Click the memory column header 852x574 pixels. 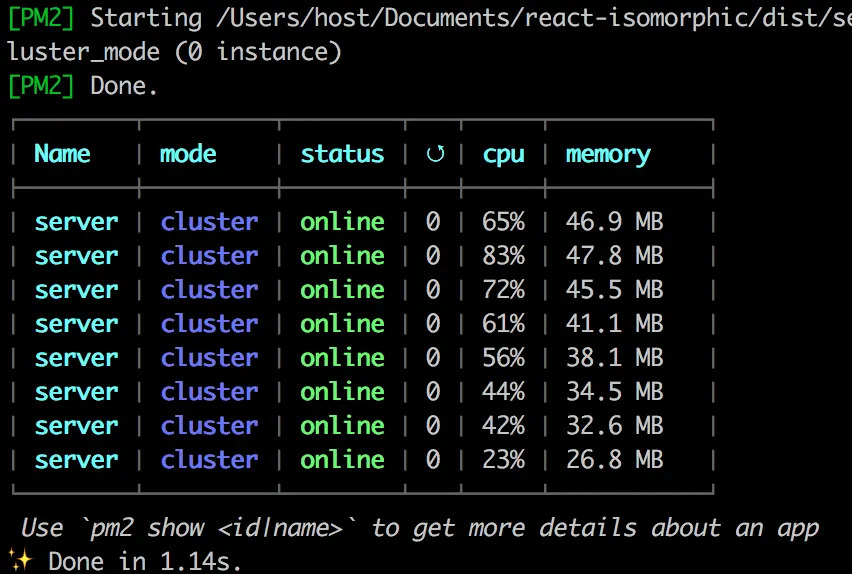click(608, 155)
